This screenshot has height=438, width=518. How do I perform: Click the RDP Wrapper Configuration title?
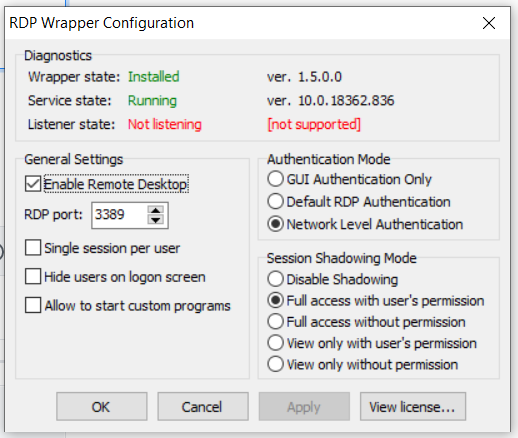coord(102,23)
